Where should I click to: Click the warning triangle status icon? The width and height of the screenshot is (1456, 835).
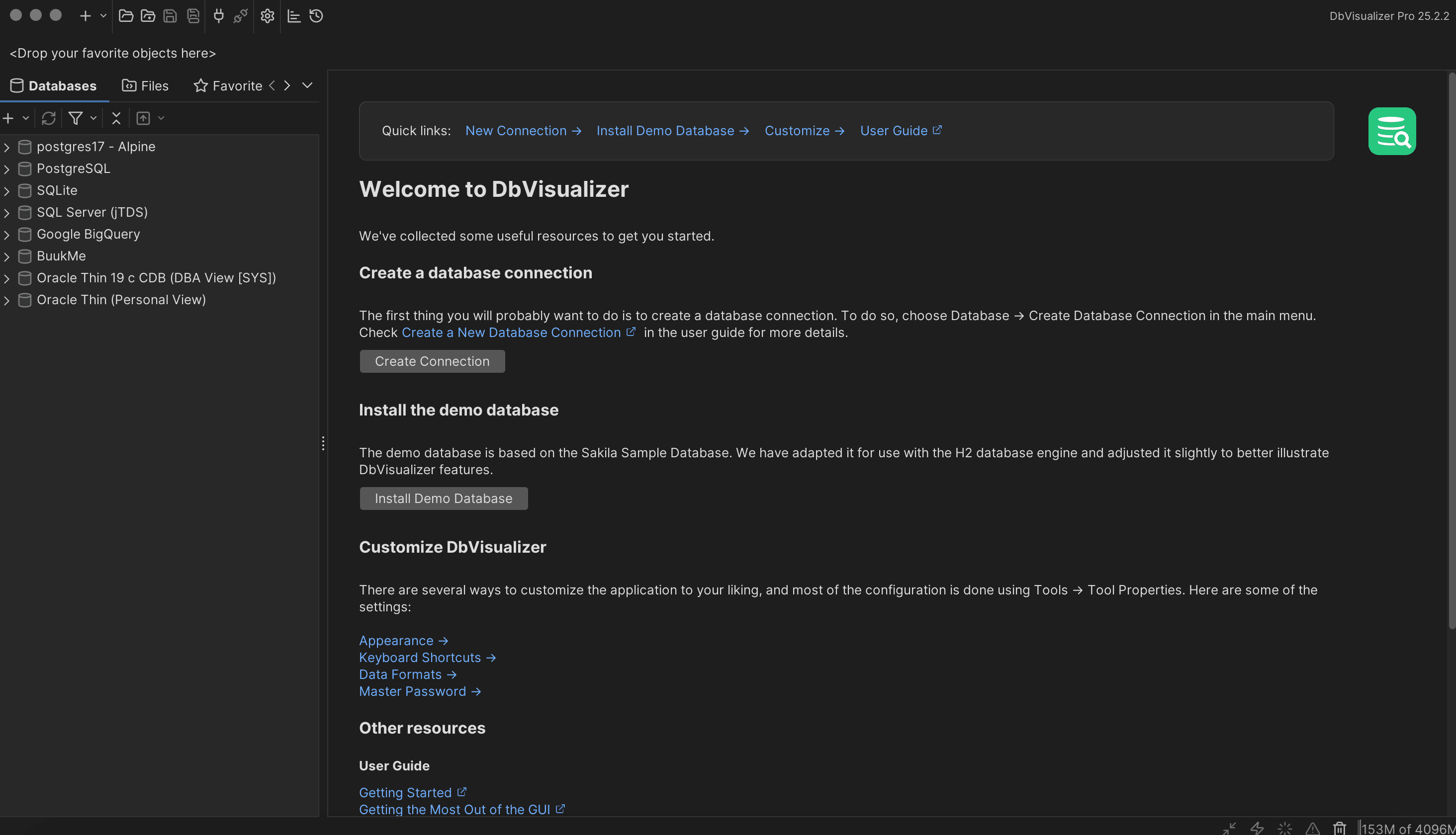(1313, 828)
